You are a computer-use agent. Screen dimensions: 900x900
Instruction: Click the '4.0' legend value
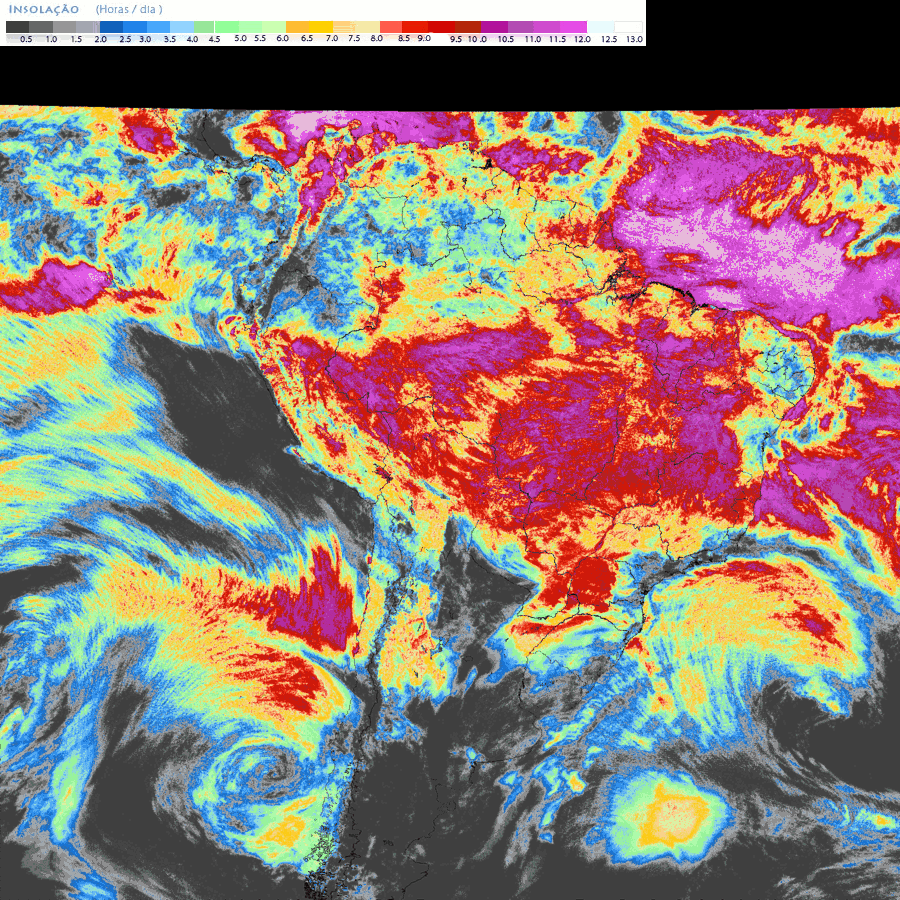coord(192,39)
